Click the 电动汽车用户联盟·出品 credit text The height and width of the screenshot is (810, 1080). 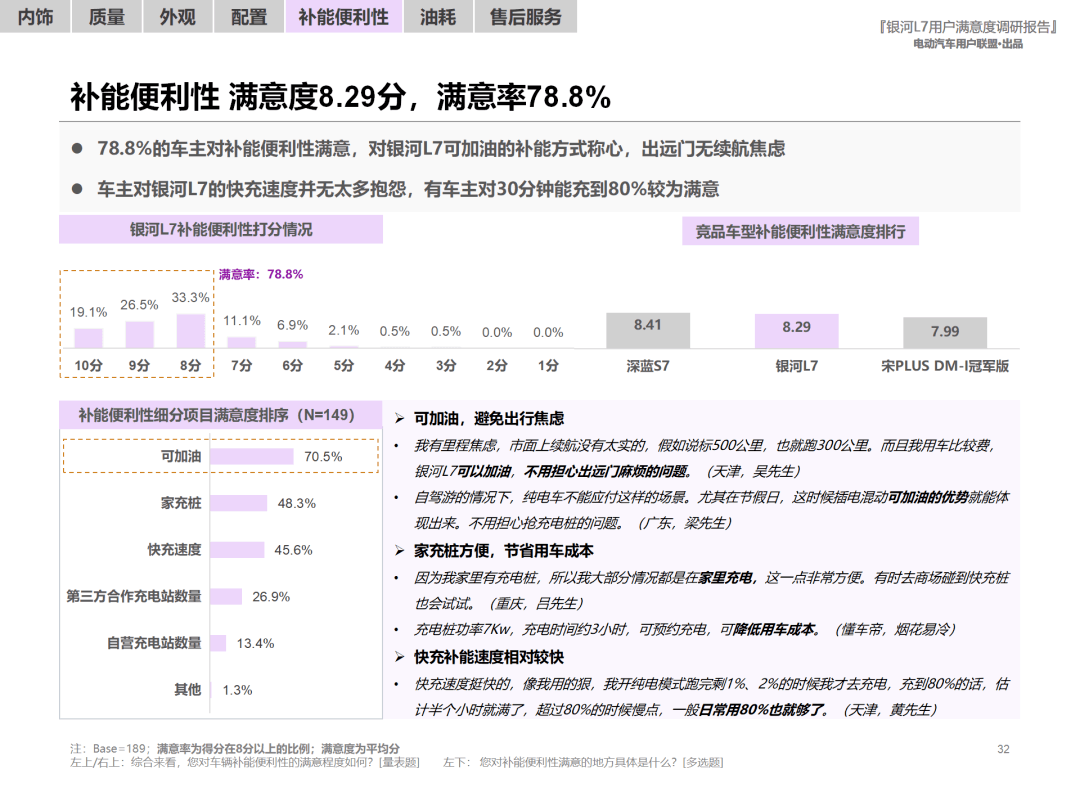(968, 44)
